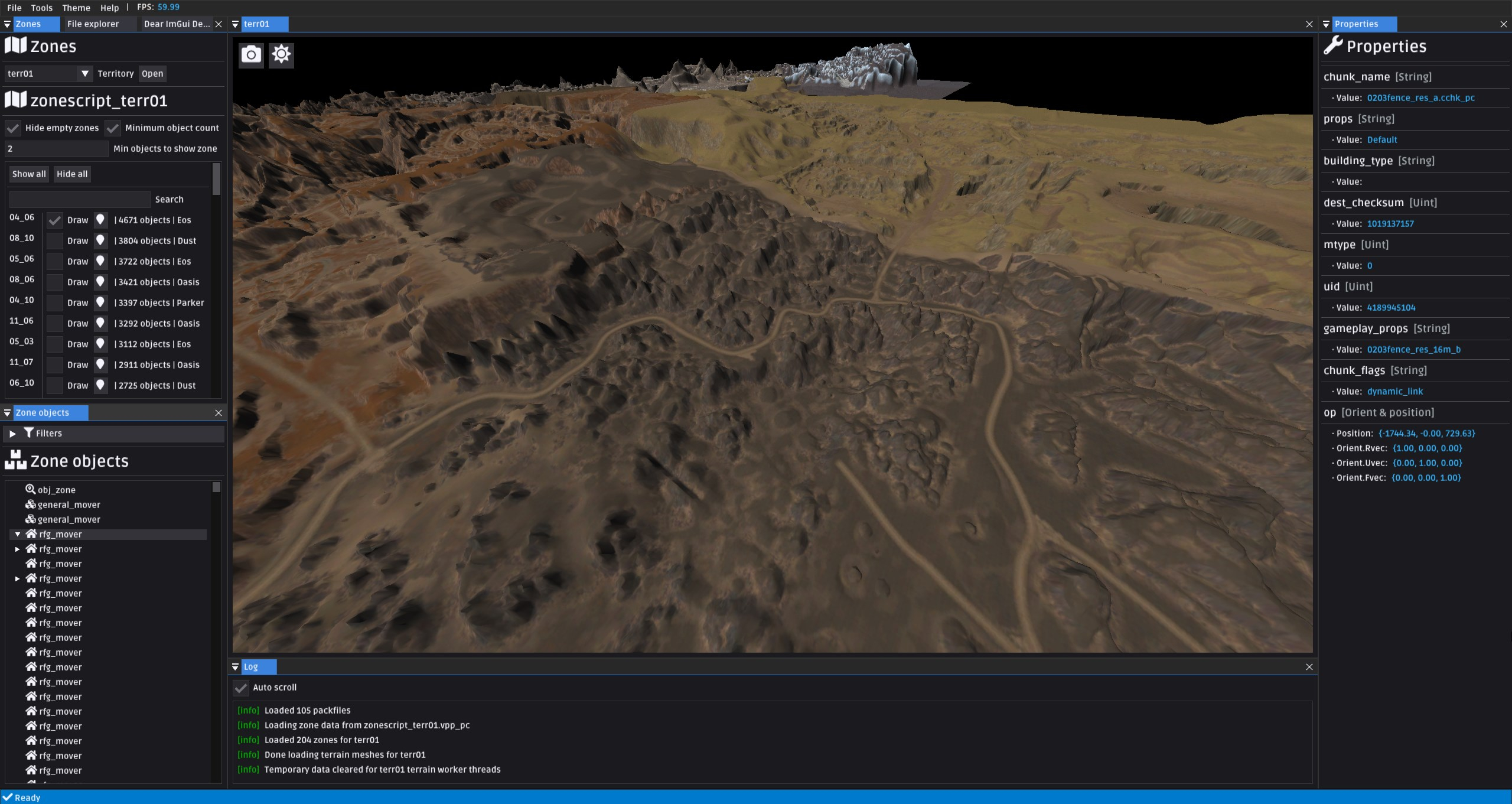Toggle Hide empty zones checkbox
This screenshot has height=804, width=1512.
[x=13, y=128]
